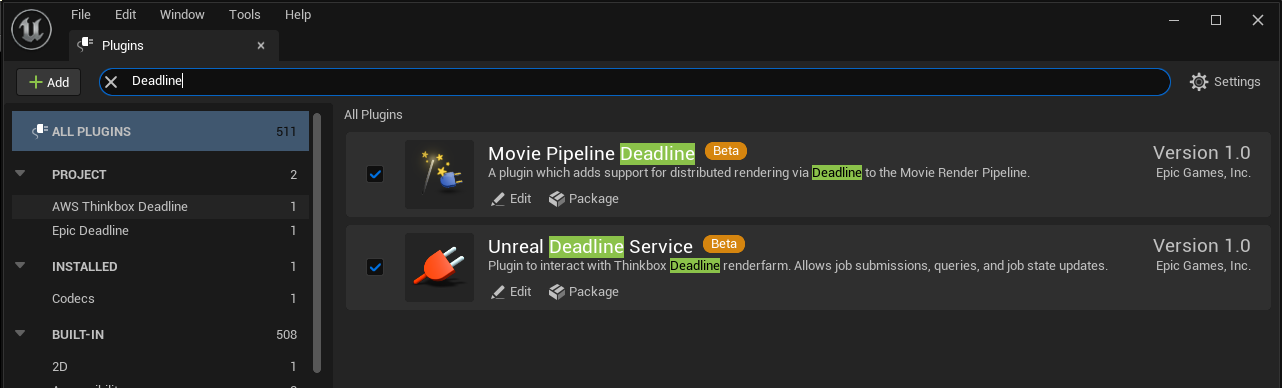Click the Add plugin button
1282x388 pixels.
[49, 82]
